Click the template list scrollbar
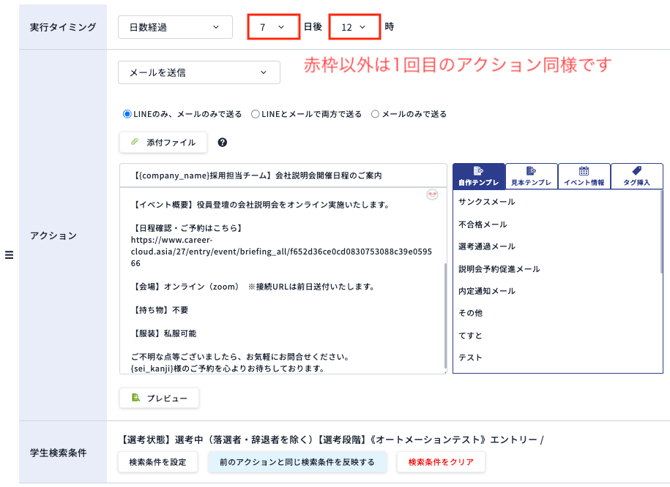This screenshot has width=670, height=487. [x=661, y=231]
